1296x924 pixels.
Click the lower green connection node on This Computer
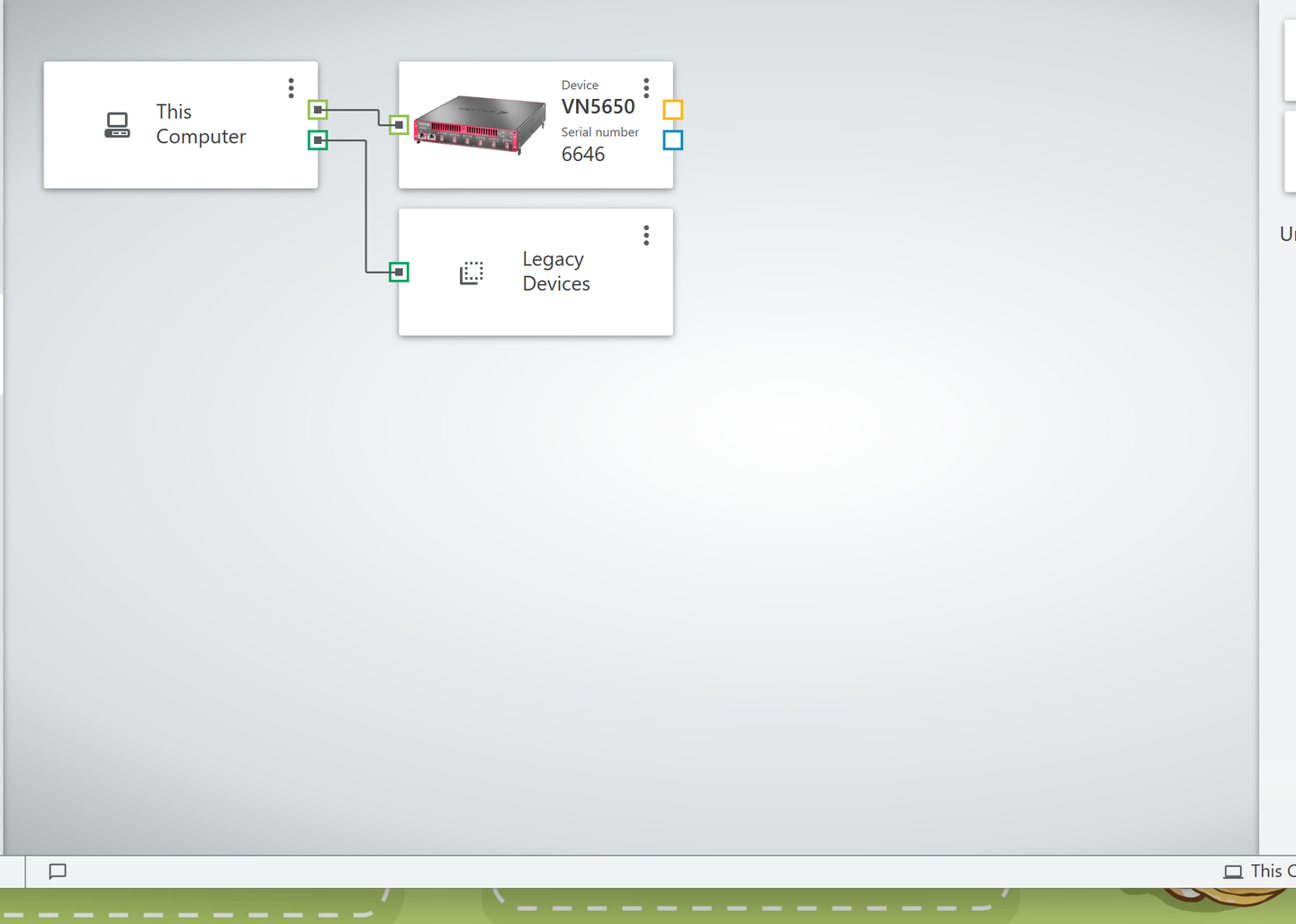coord(317,140)
